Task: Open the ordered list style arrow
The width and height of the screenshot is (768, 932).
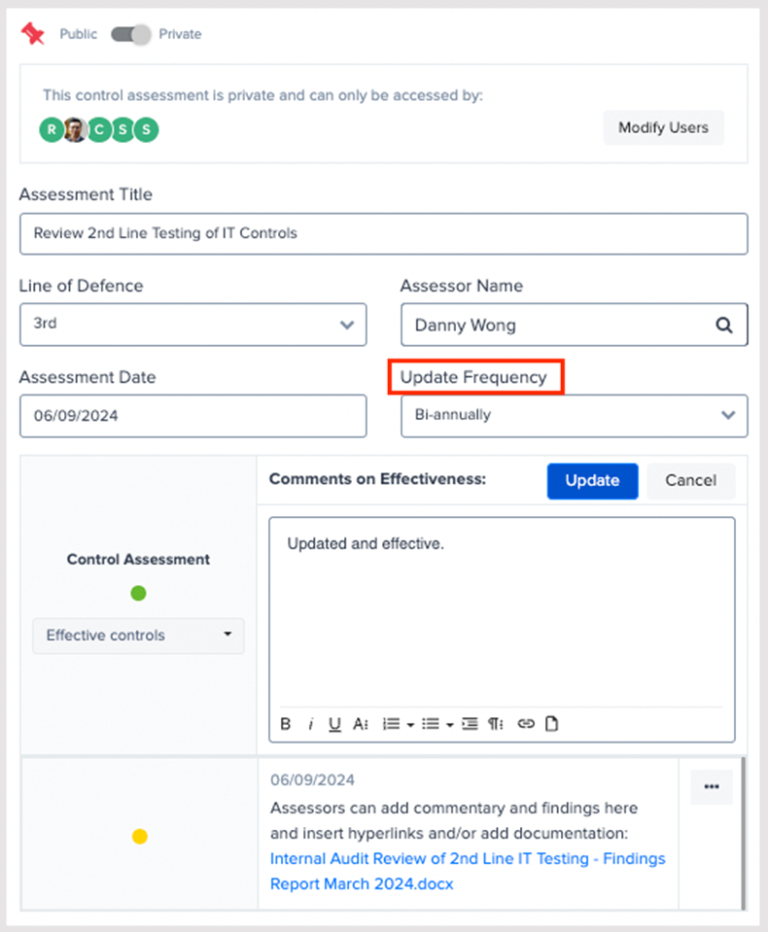Action: point(410,725)
